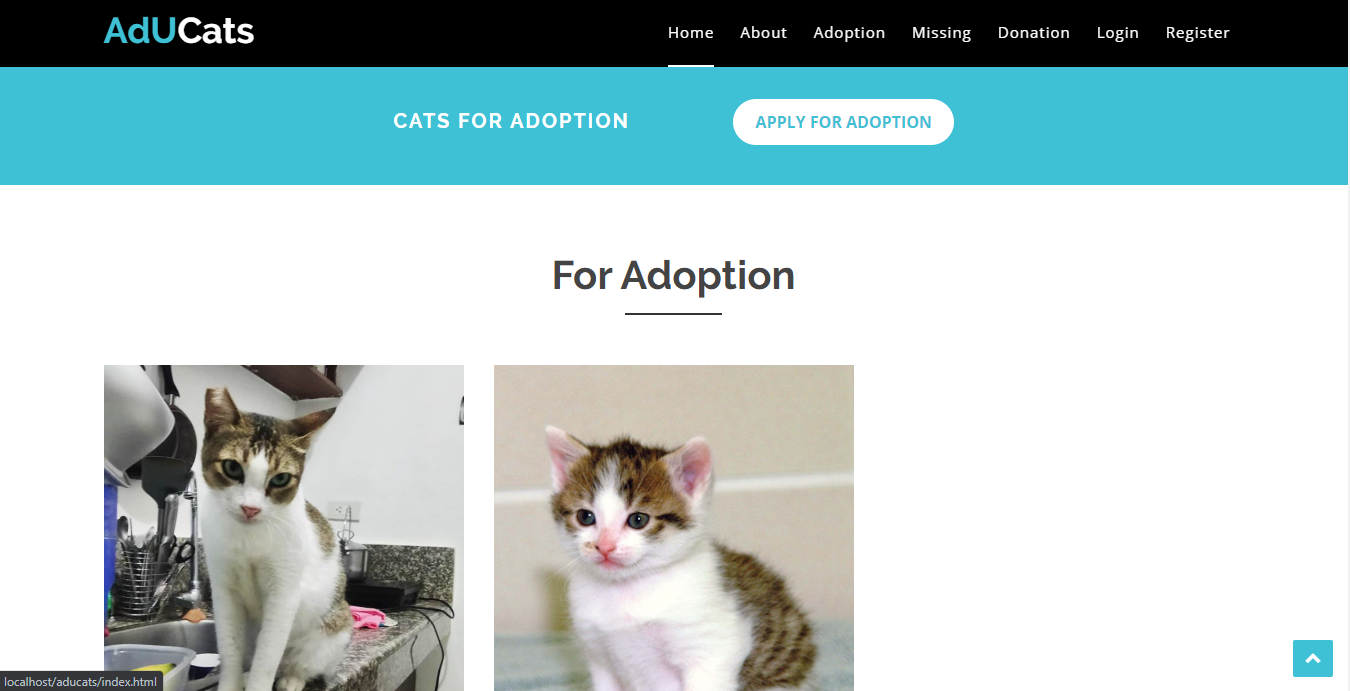Click the white 'Cats' part of the logo
This screenshot has height=691, width=1350.
click(x=216, y=31)
